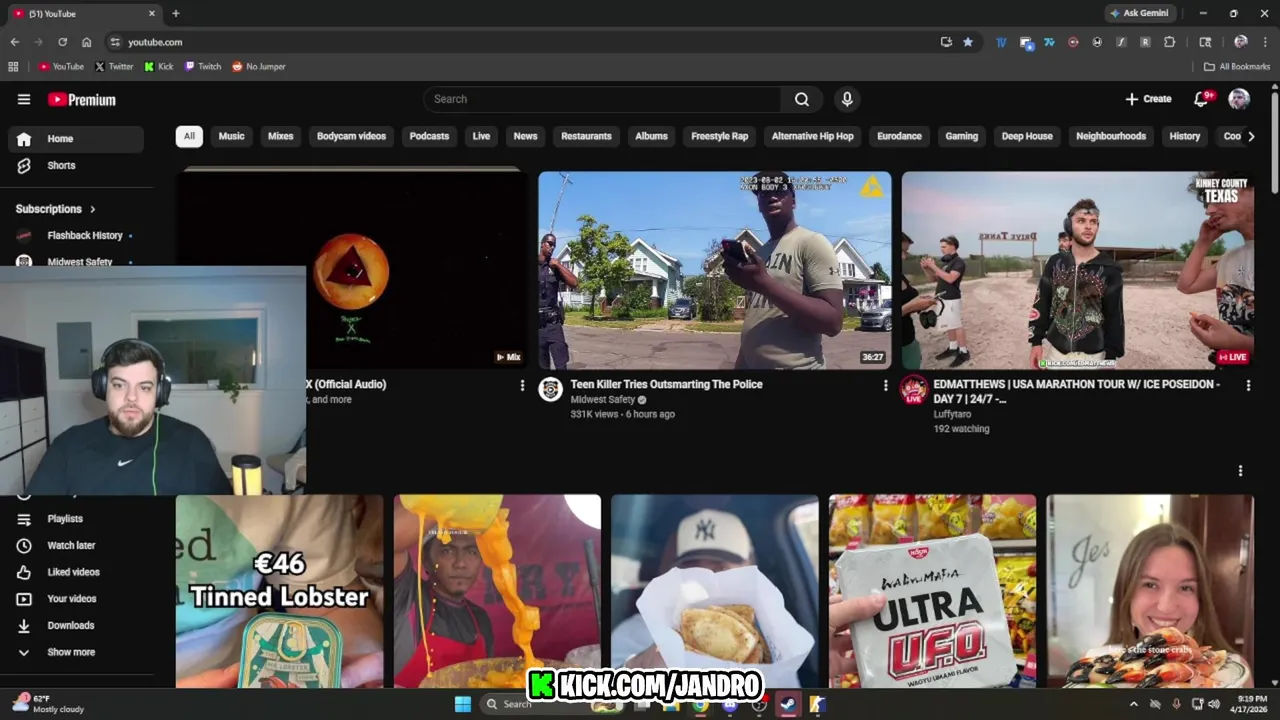
Task: Open Chrome from the taskbar
Action: tap(700, 704)
